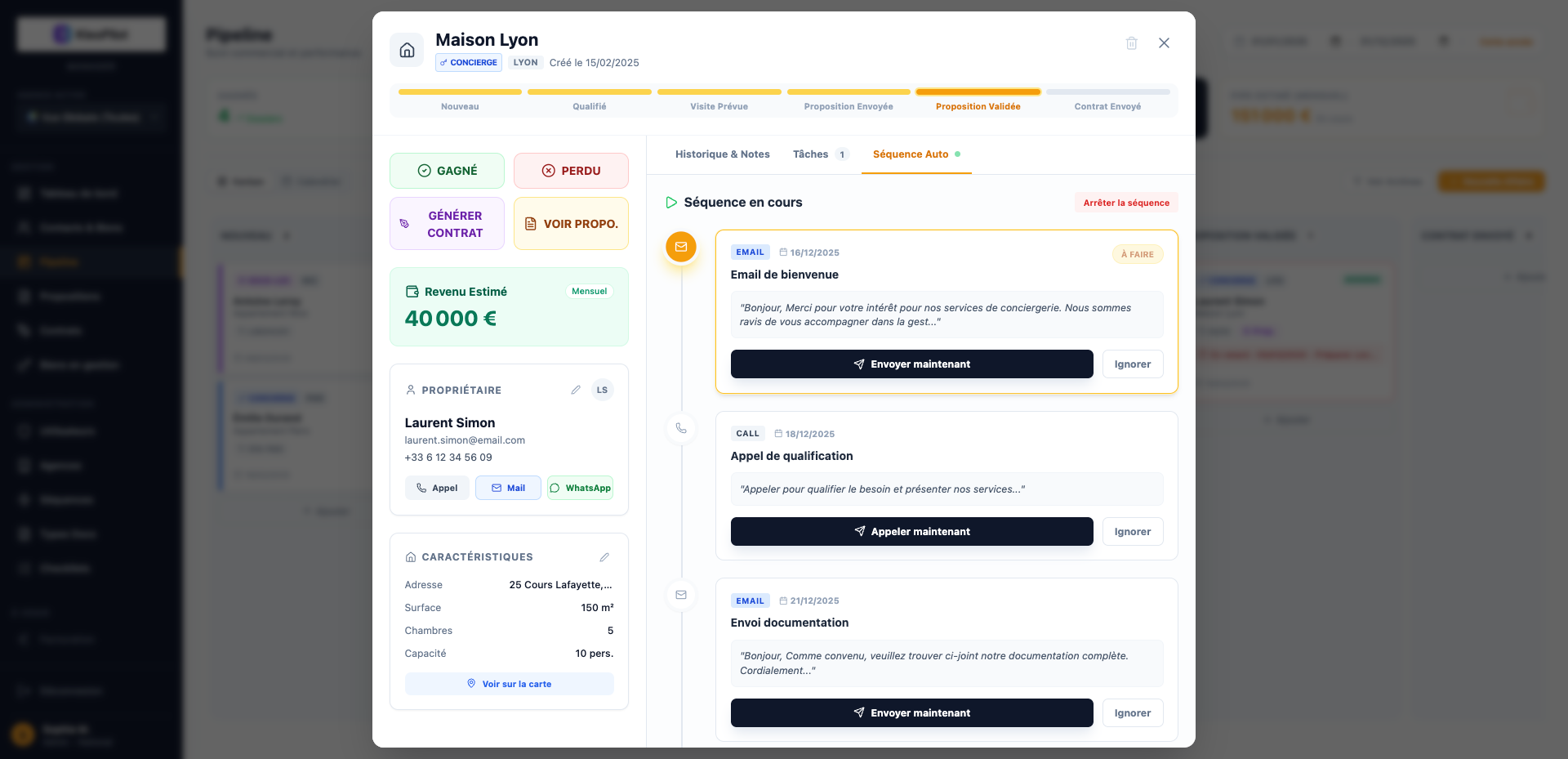
Task: Click the house icon beside Maison Lyon
Action: [x=407, y=51]
